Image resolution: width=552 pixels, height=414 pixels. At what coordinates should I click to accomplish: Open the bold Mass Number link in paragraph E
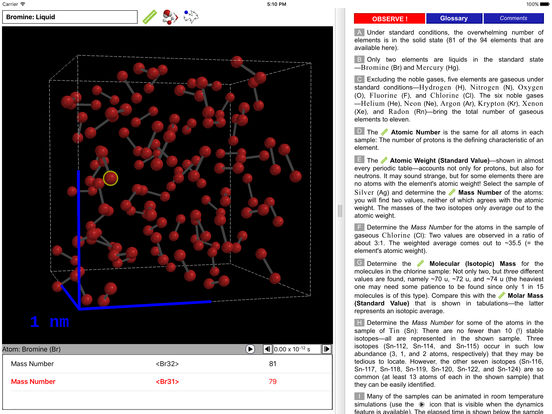(480, 193)
